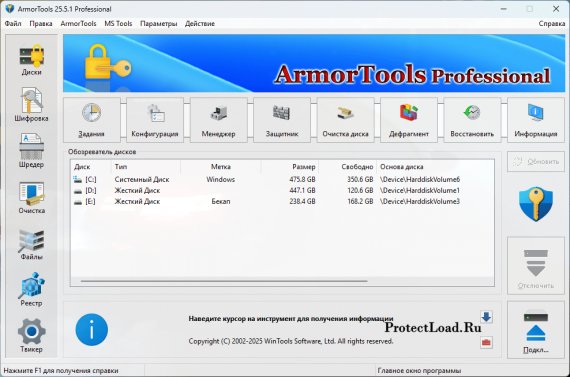Click the 350.6 GB free space value
This screenshot has height=377, width=570.
360,179
